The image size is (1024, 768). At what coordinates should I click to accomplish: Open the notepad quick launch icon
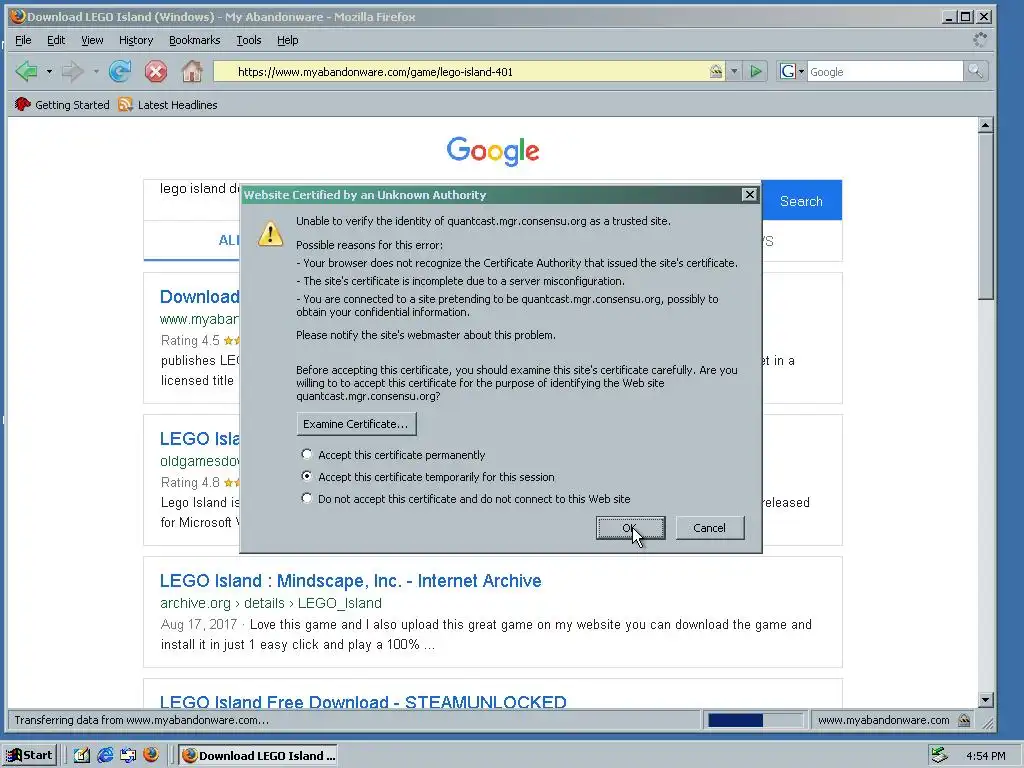coord(82,755)
